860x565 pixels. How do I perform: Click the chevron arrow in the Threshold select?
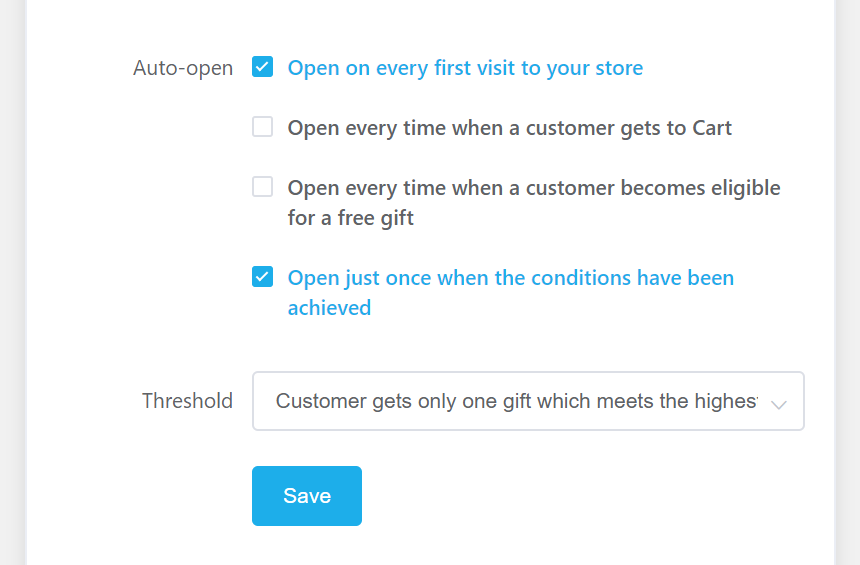pos(779,403)
